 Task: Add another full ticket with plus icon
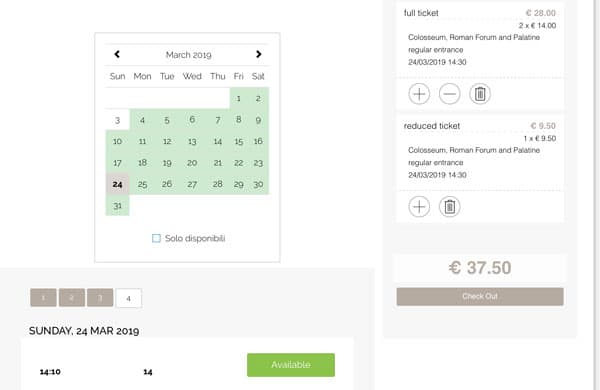pyautogui.click(x=419, y=94)
